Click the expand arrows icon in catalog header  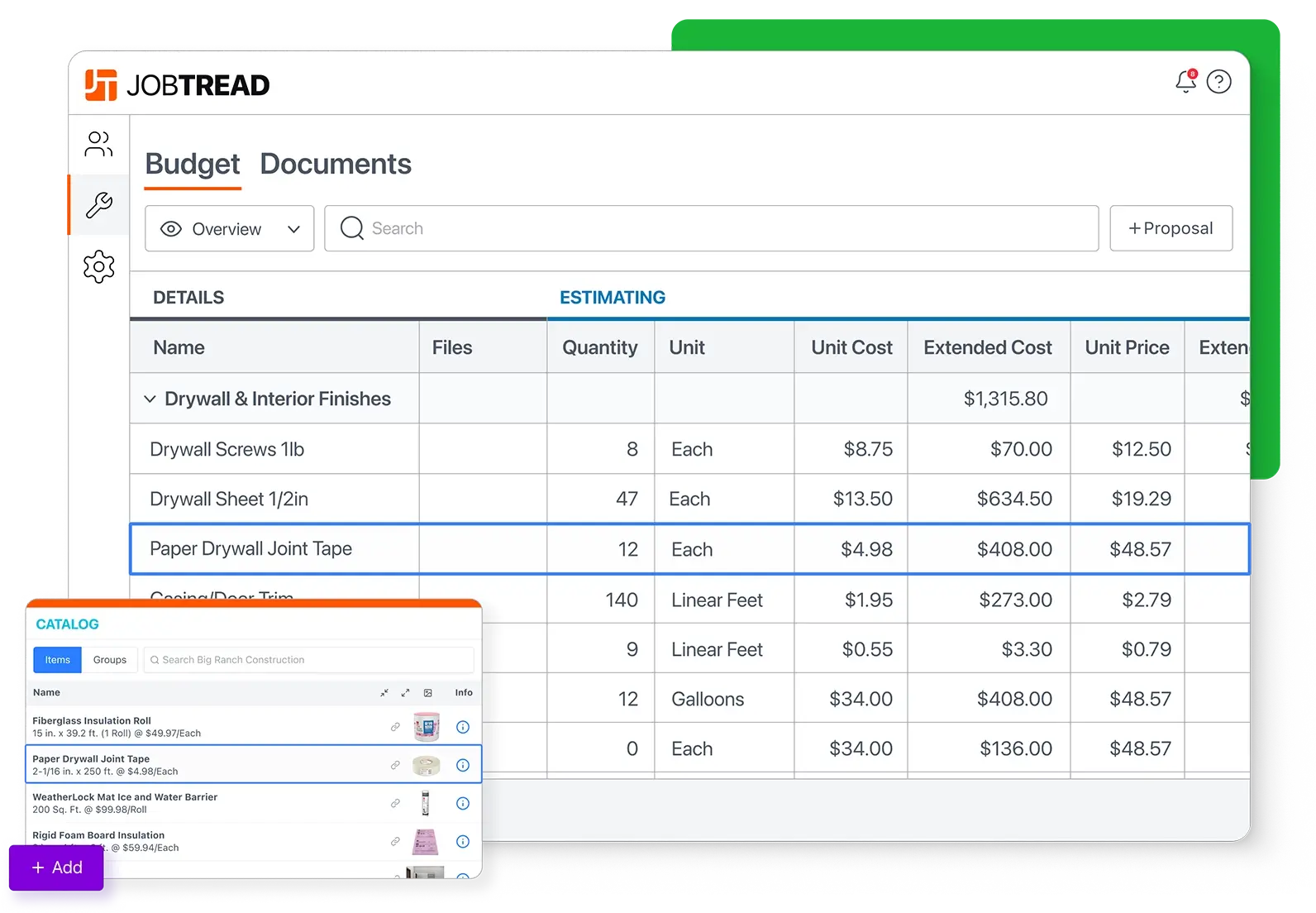tap(406, 693)
